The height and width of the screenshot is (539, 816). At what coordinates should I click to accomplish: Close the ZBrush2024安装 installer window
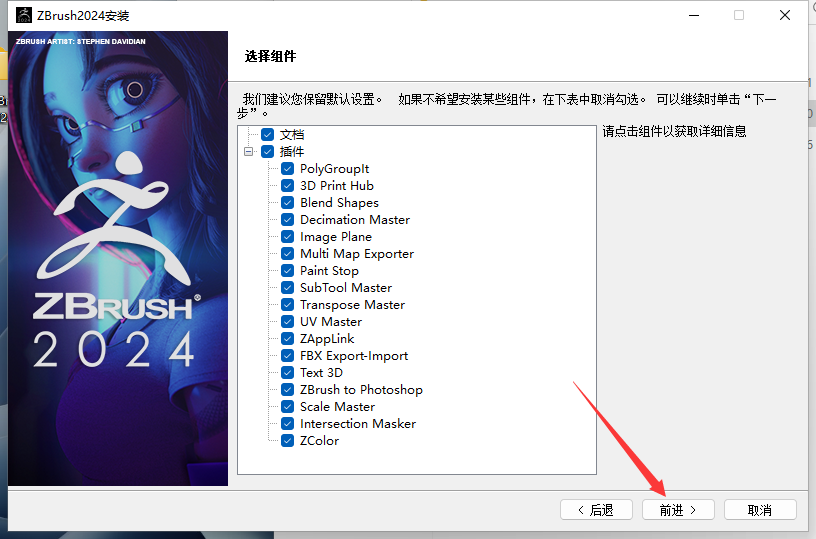coord(785,15)
